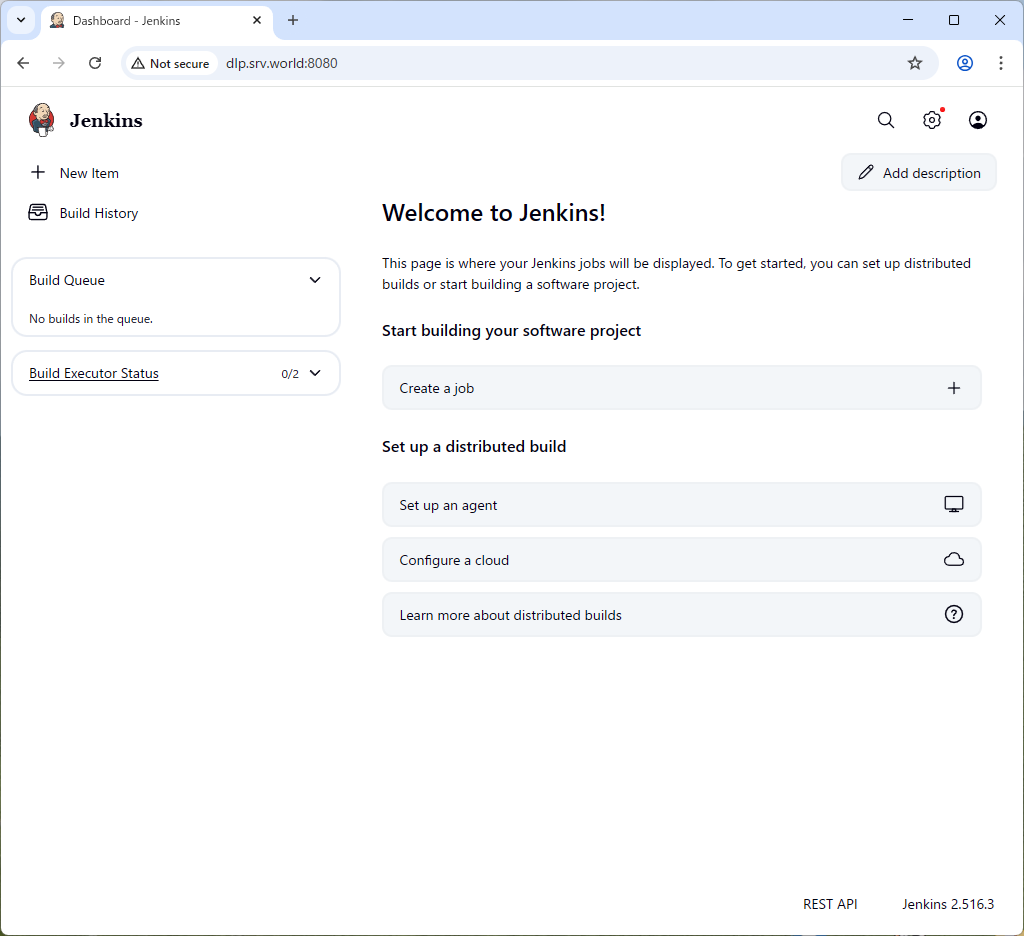Screen dimensions: 1024x936
Task: Click the cloud icon on Configure a cloud
Action: click(954, 560)
